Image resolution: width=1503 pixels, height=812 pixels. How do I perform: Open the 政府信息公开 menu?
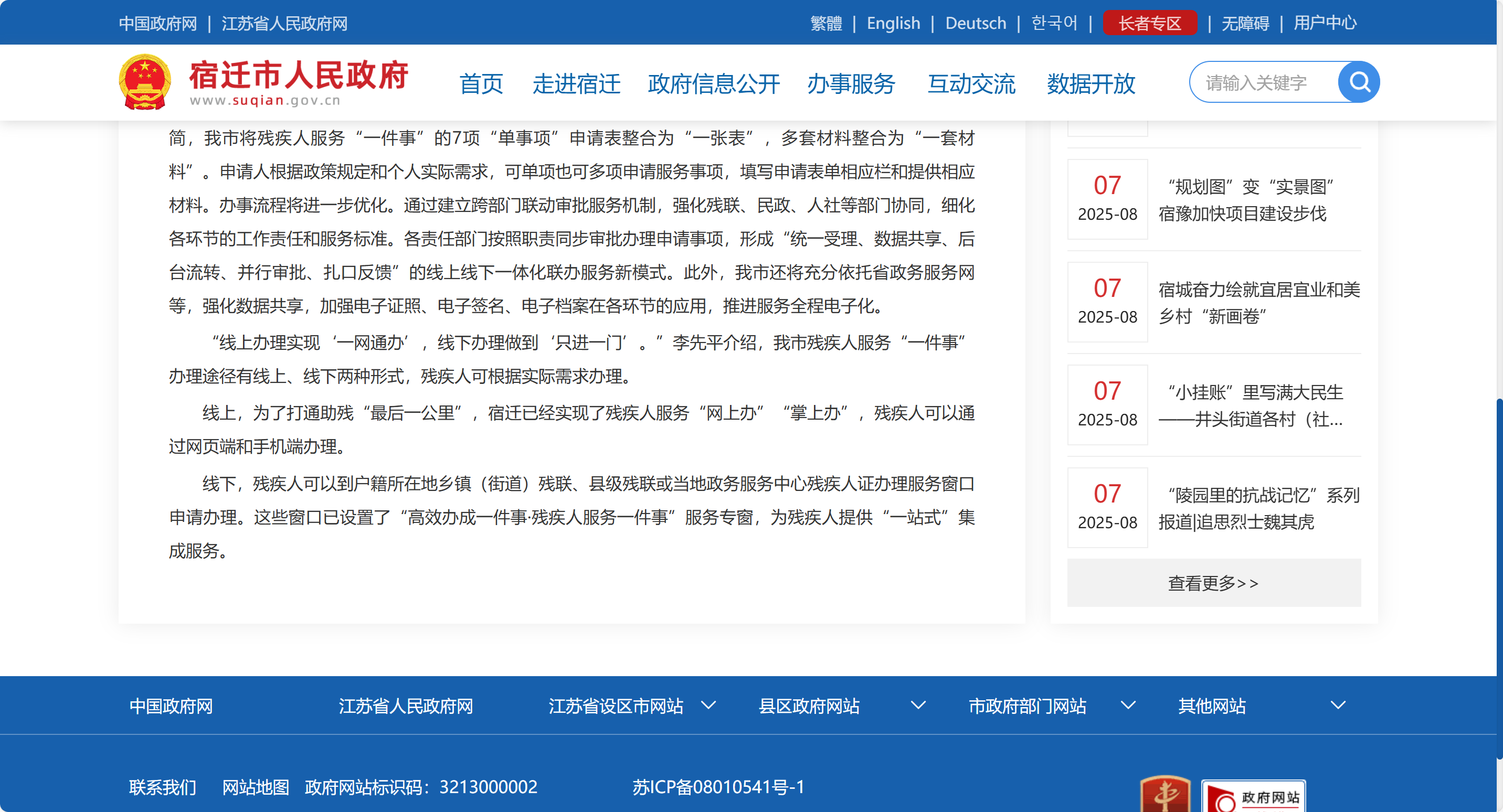tap(713, 84)
